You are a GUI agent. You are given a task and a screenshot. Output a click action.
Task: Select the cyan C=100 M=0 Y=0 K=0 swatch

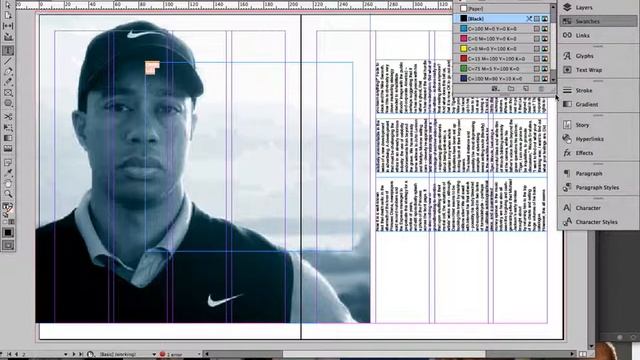pyautogui.click(x=502, y=29)
